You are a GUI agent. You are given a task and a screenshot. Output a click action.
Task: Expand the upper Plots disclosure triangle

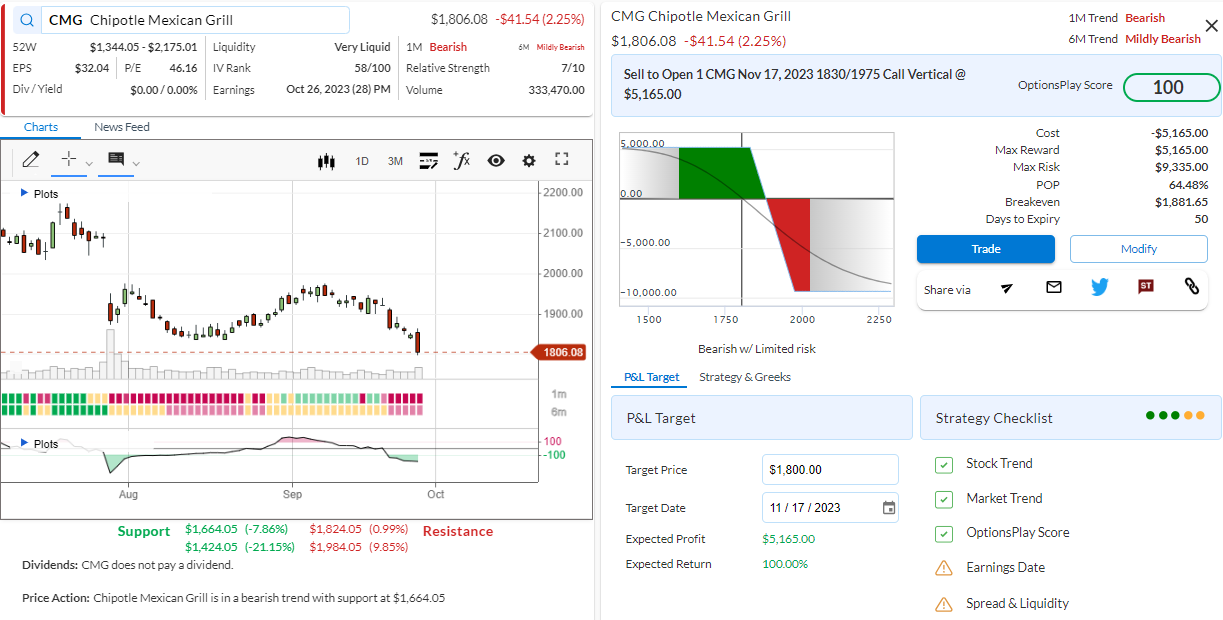point(25,192)
